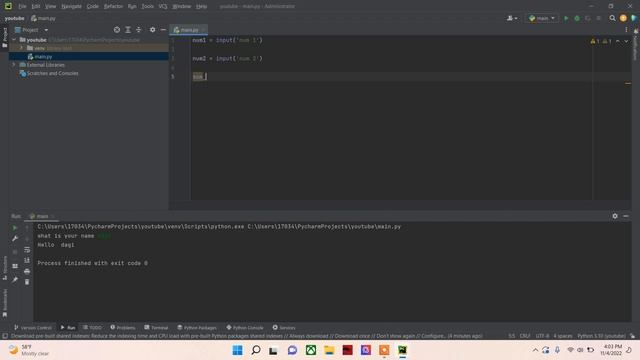Open the File menu
Image resolution: width=640 pixels, height=360 pixels.
[x=22, y=7]
